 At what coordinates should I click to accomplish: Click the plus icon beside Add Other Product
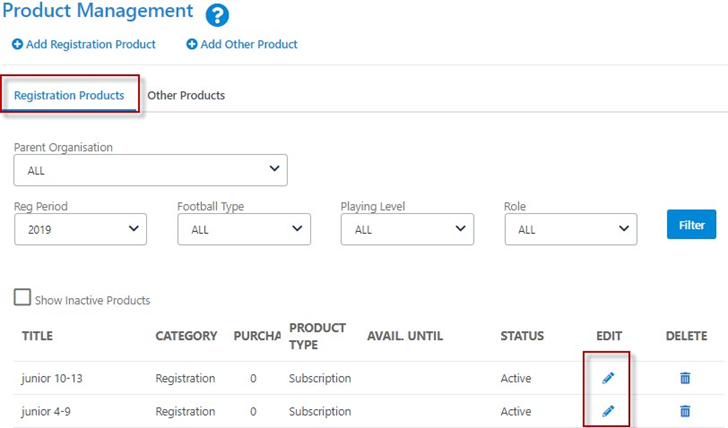click(191, 44)
